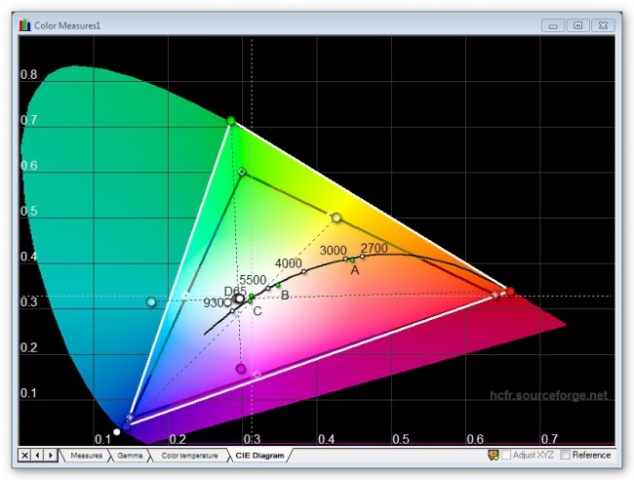Screen dimensions: 634x480
Task: Click the green primary measurement point
Action: tap(231, 121)
